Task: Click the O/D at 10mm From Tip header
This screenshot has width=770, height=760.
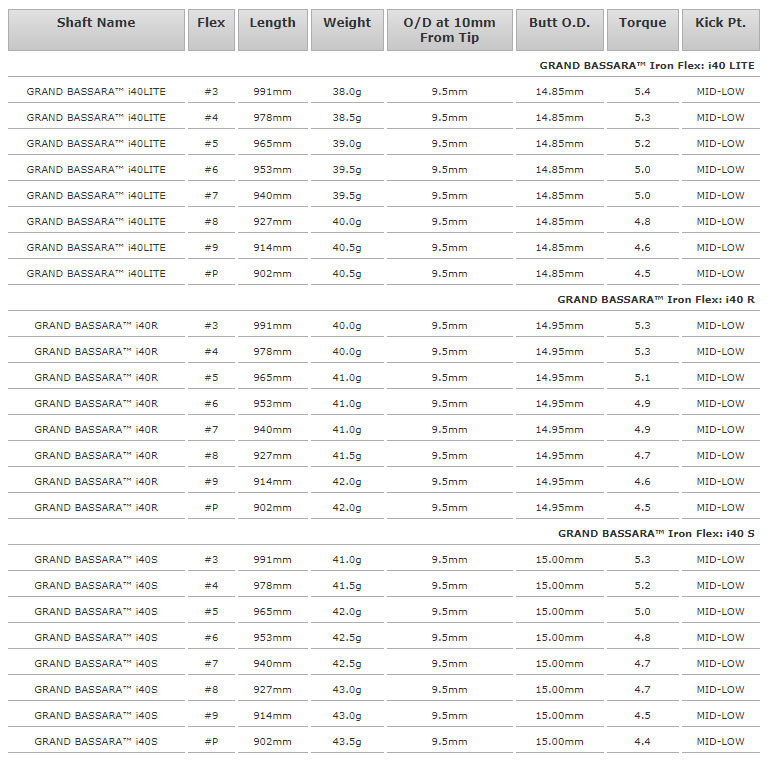Action: coord(449,30)
